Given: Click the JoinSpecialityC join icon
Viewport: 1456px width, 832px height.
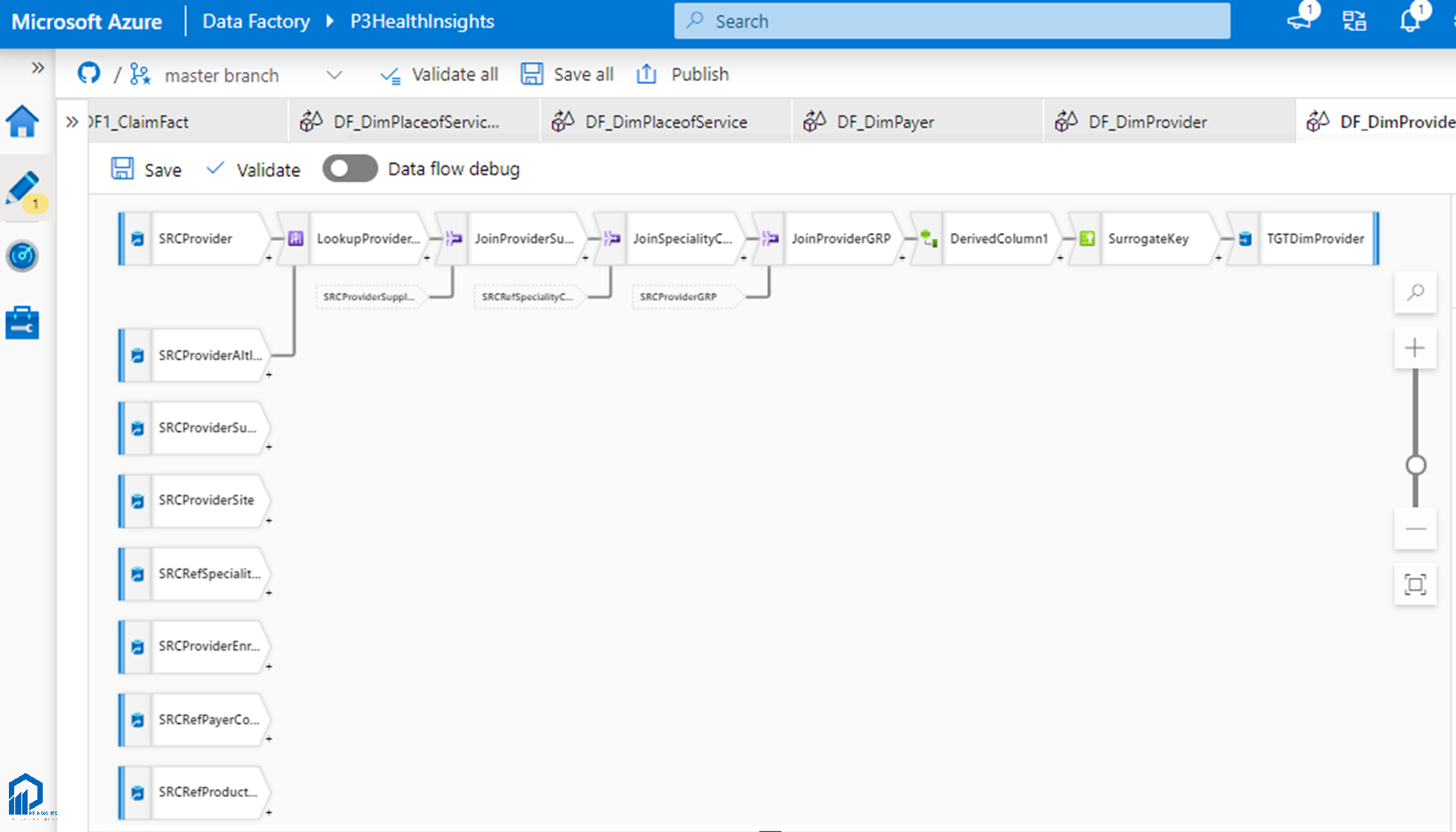Looking at the screenshot, I should tap(612, 238).
